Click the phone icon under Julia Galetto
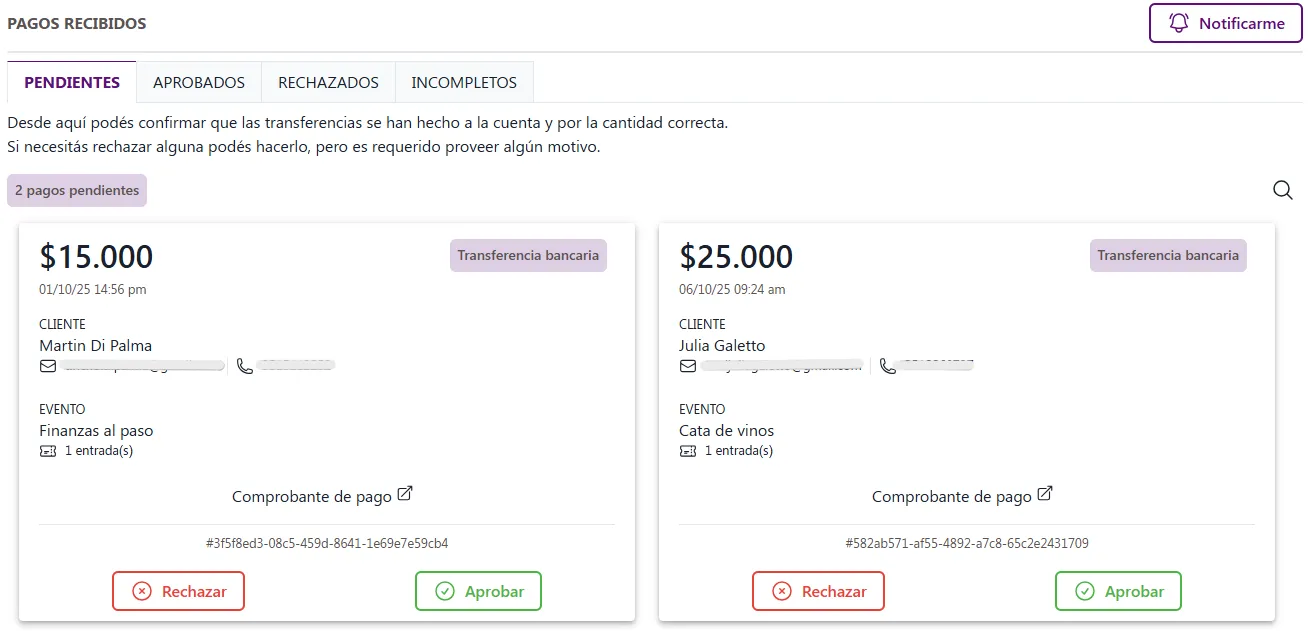 pos(887,366)
